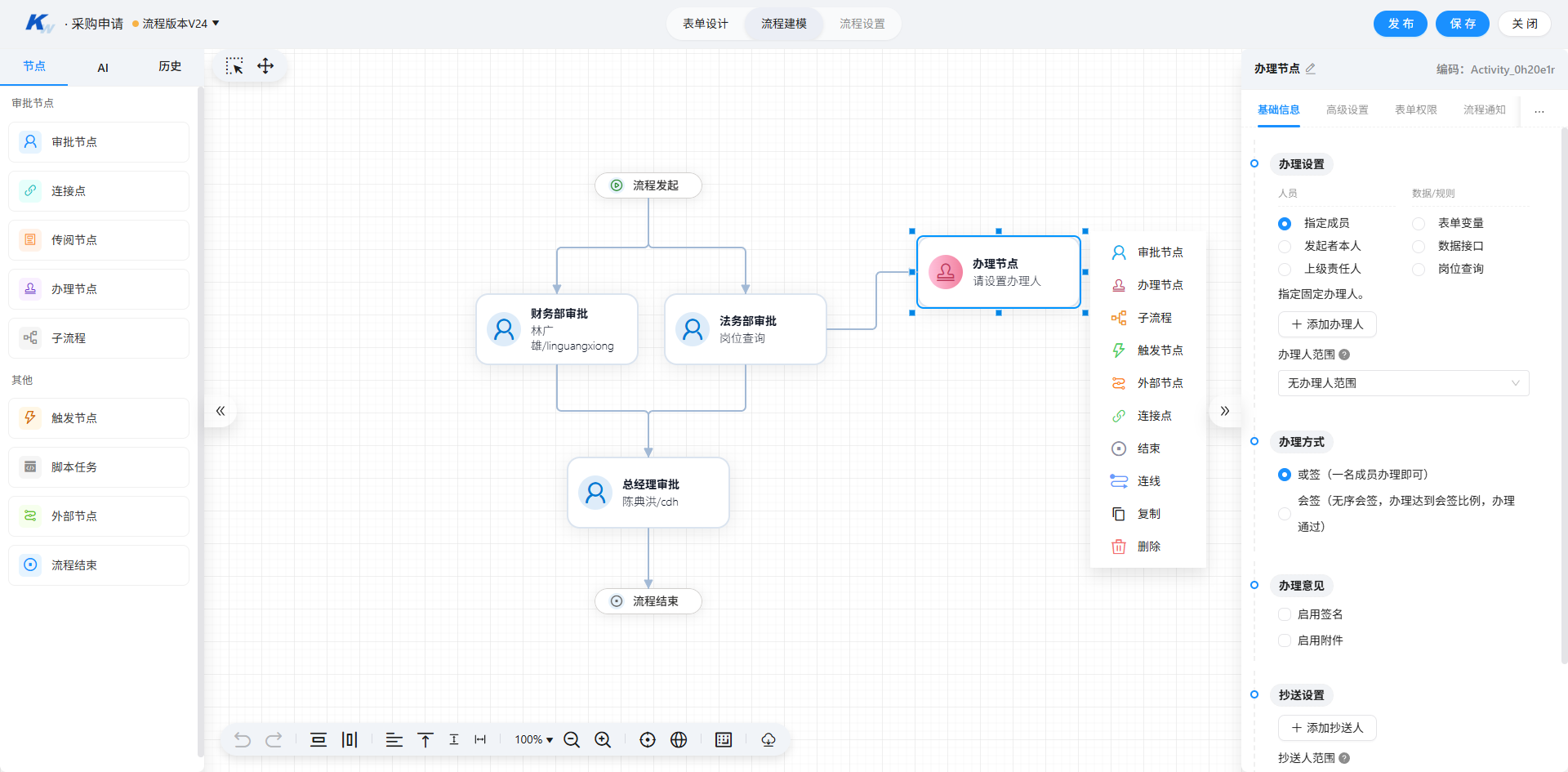Click the globe icon in the bottom toolbar
1568x772 pixels.
click(679, 740)
